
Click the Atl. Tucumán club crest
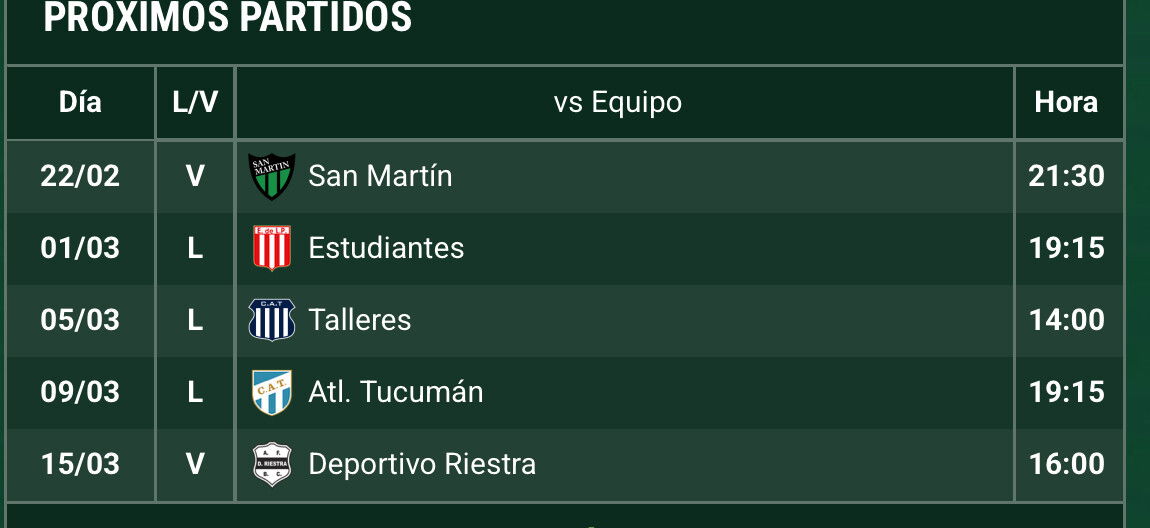[271, 392]
